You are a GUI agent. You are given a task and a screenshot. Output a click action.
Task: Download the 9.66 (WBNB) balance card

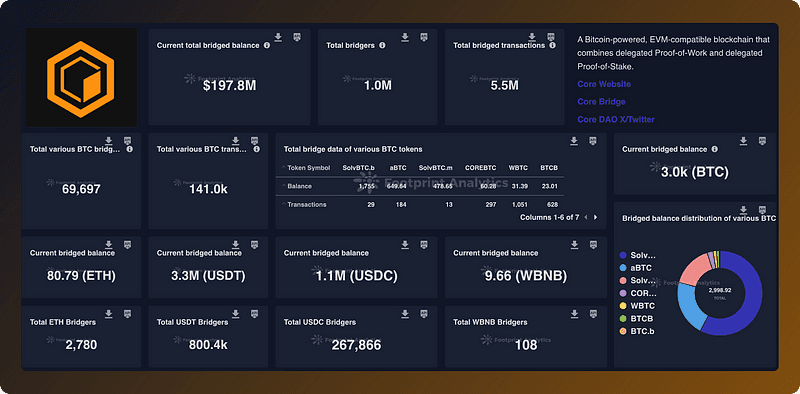[x=574, y=244]
